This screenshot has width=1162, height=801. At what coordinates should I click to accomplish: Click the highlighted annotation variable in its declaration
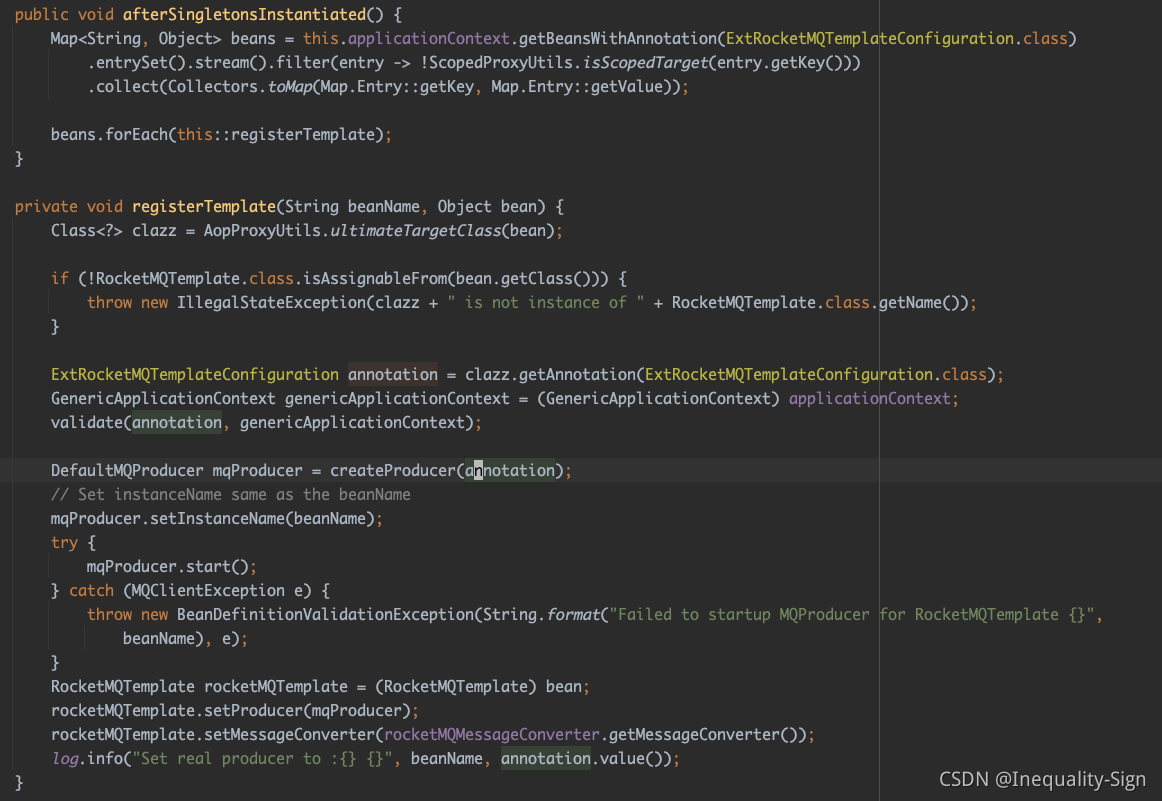(393, 375)
